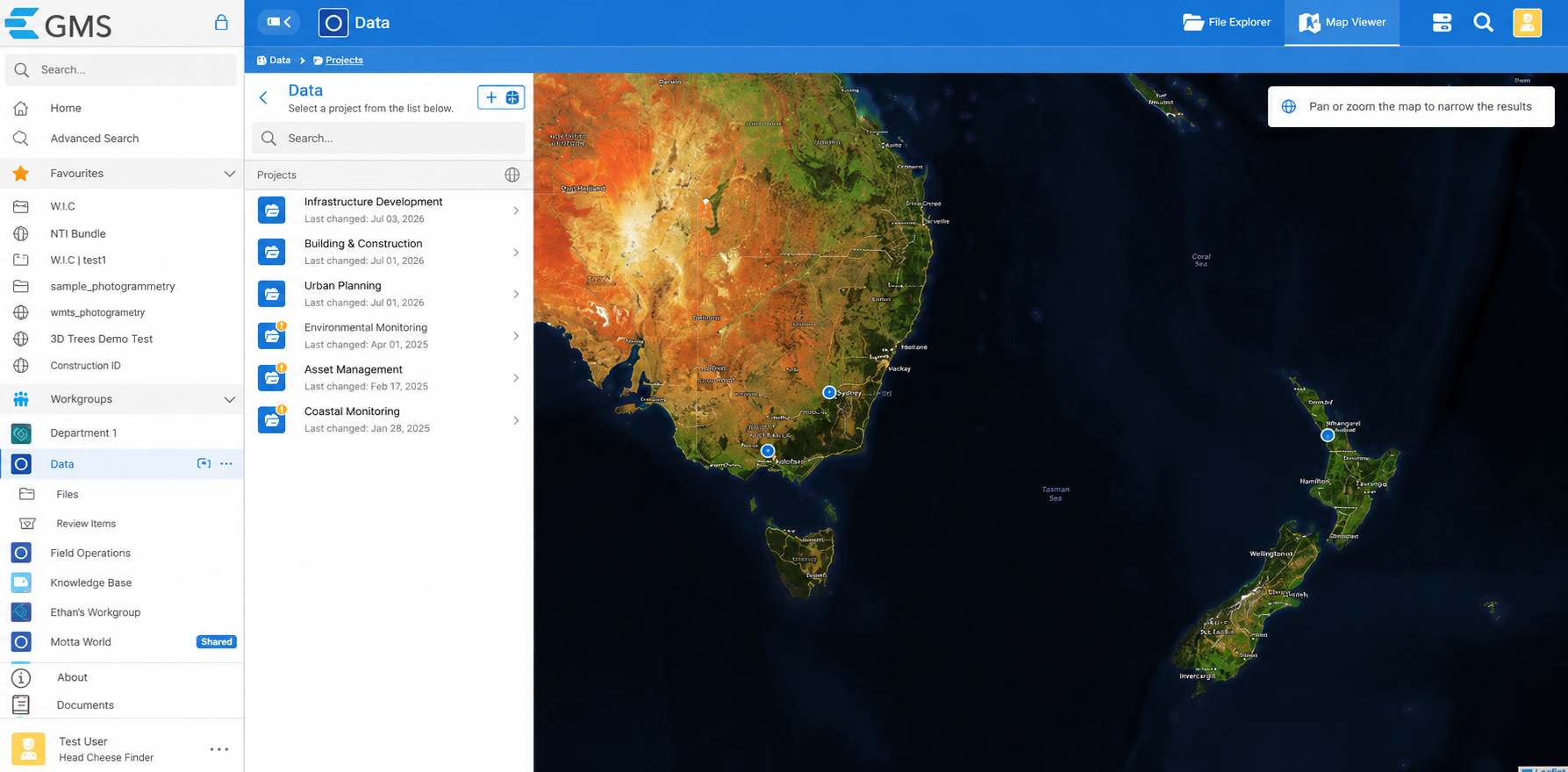
Task: Click the add project plus button
Action: [501, 97]
